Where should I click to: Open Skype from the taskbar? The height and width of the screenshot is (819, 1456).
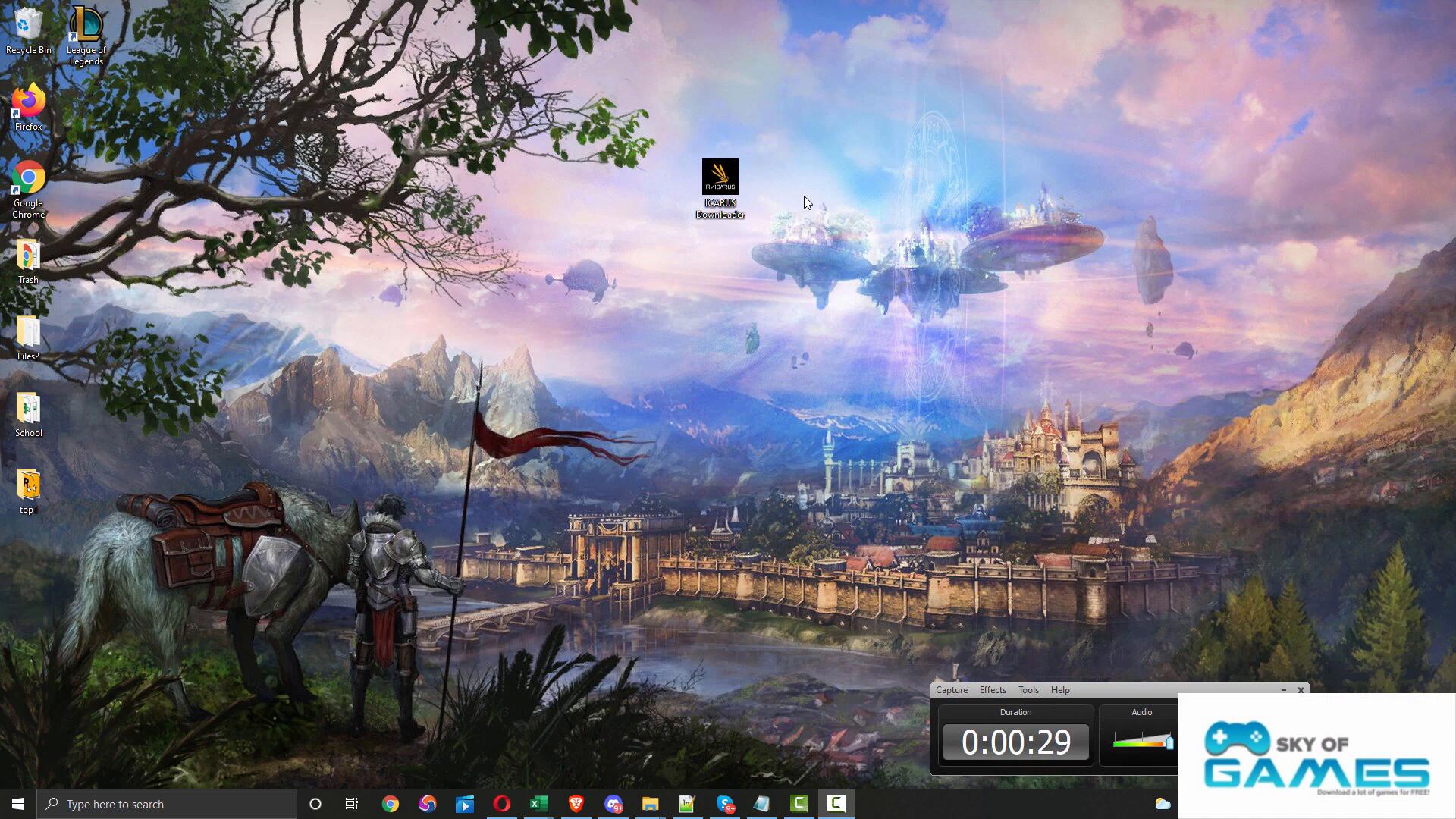(x=725, y=804)
